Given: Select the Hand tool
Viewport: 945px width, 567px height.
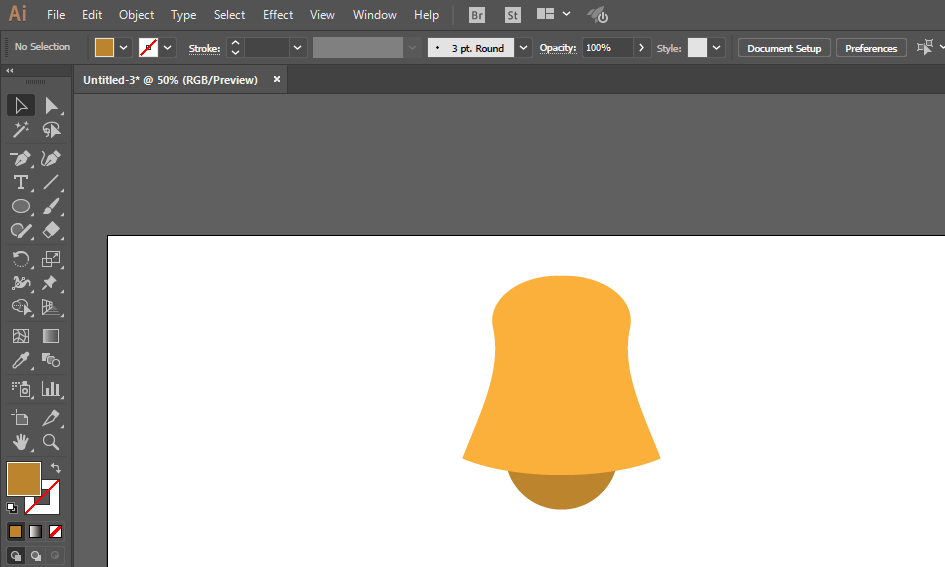Looking at the screenshot, I should (20, 442).
